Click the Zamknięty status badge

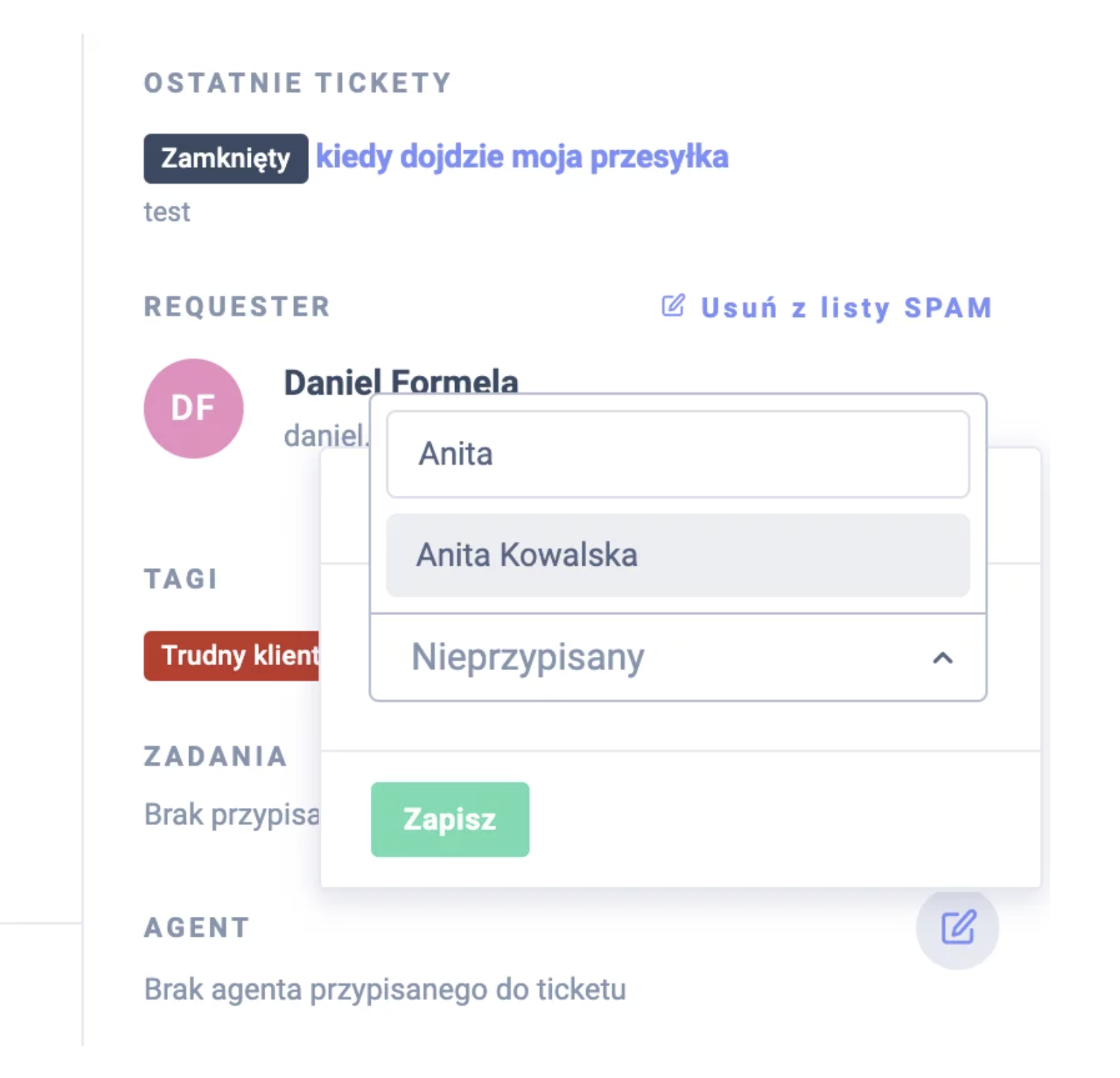[x=226, y=158]
